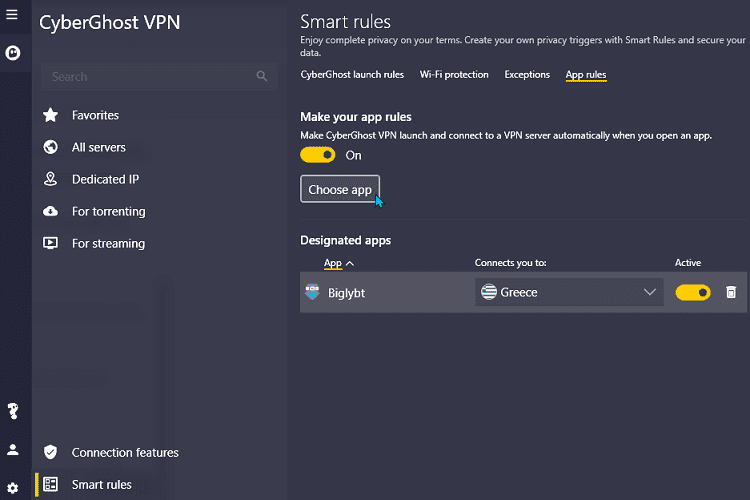Click the torrenting cloud download icon
This screenshot has height=500, width=750.
pos(50,211)
